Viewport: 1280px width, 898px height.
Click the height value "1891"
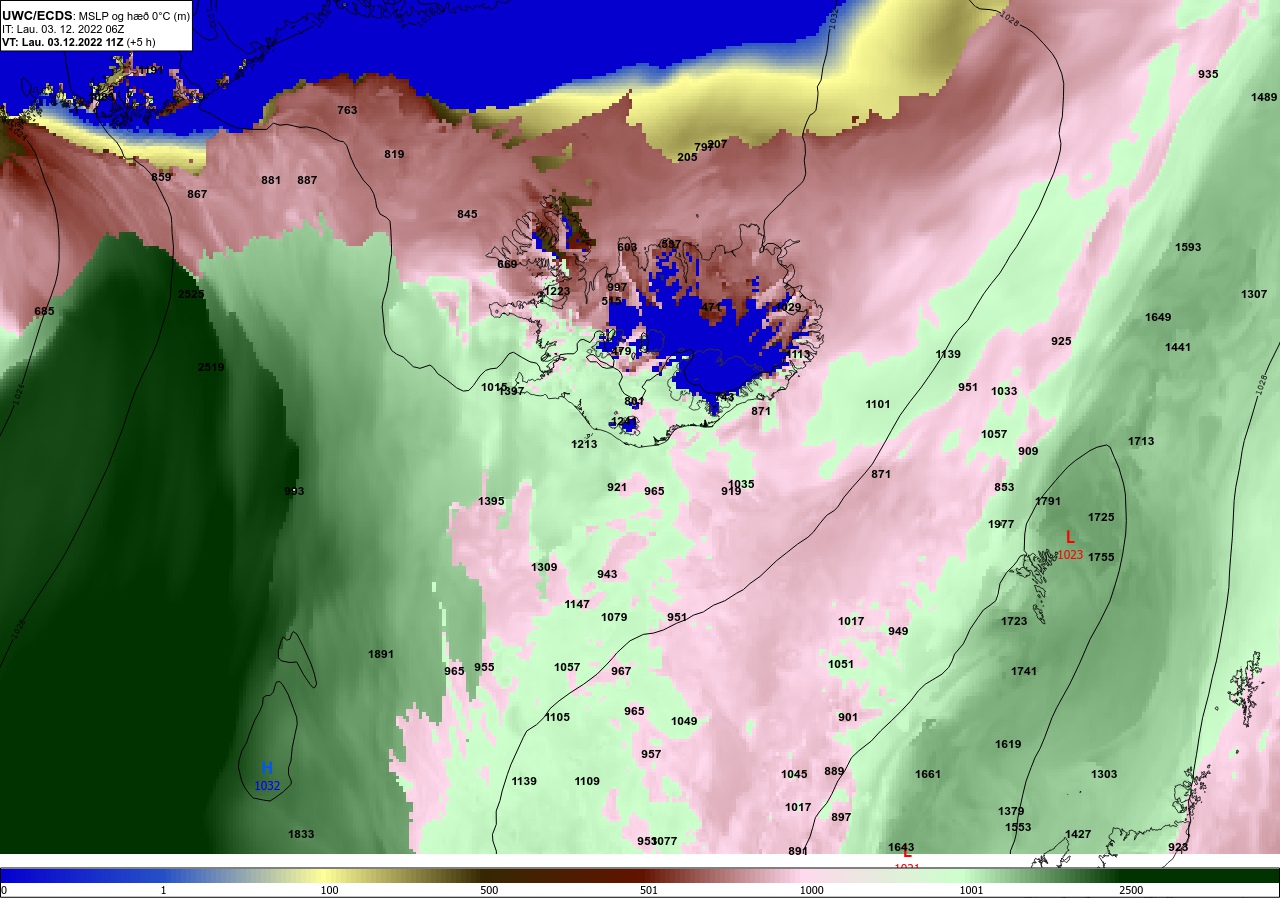(x=381, y=654)
